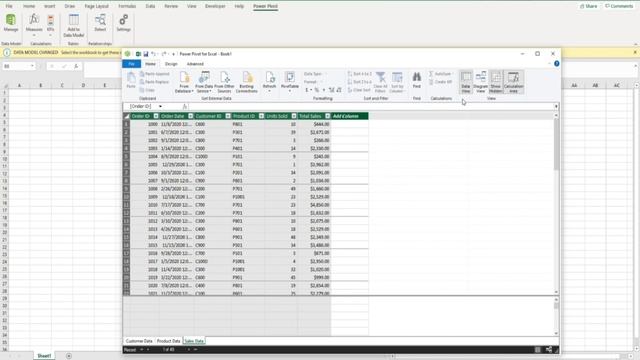Open Customer ID column filter dropdown

pos(228,116)
